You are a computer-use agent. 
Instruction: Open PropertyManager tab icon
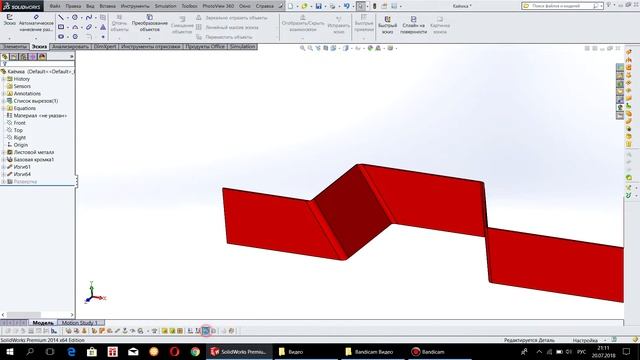click(x=14, y=57)
